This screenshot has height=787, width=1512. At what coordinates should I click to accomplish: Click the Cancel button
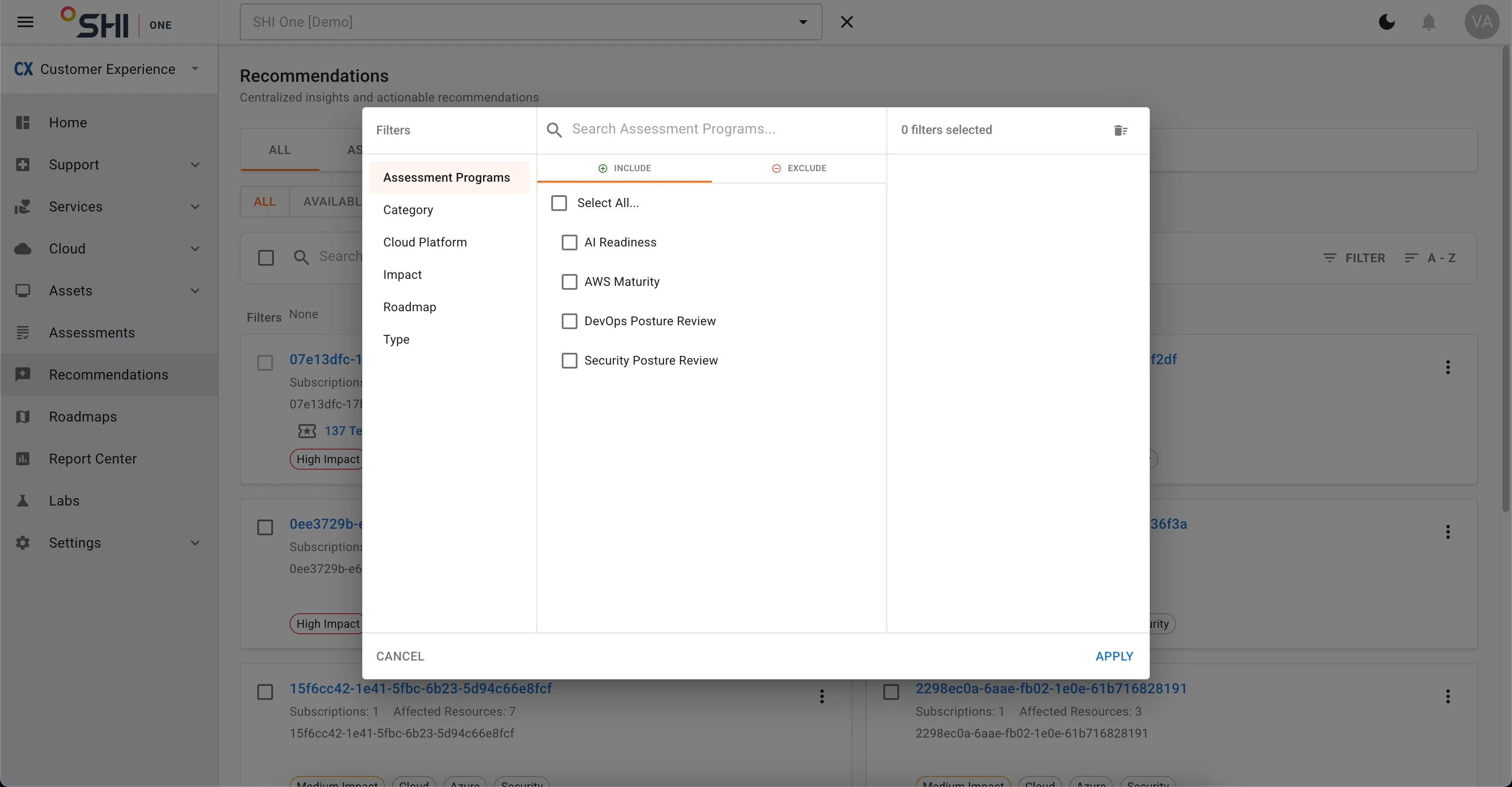pyautogui.click(x=400, y=657)
